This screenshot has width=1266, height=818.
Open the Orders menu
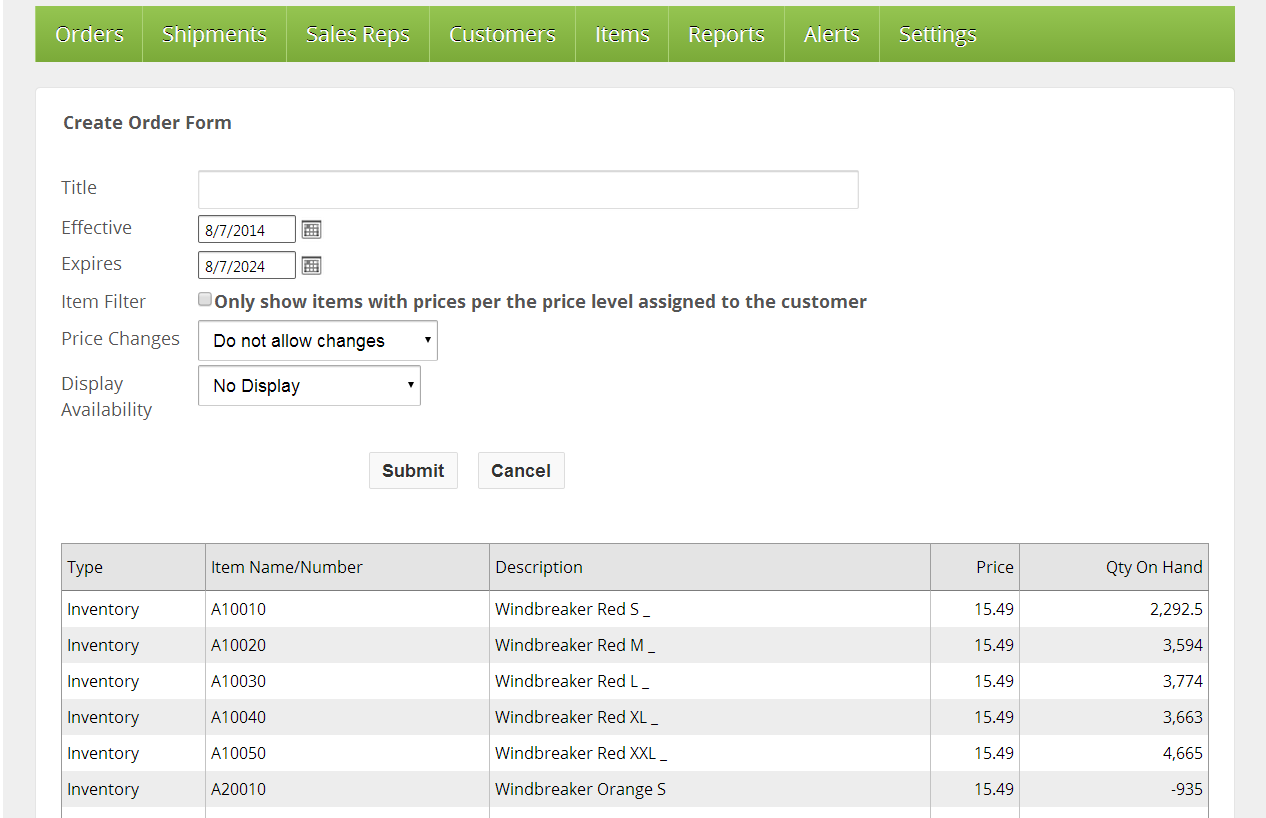pyautogui.click(x=89, y=34)
